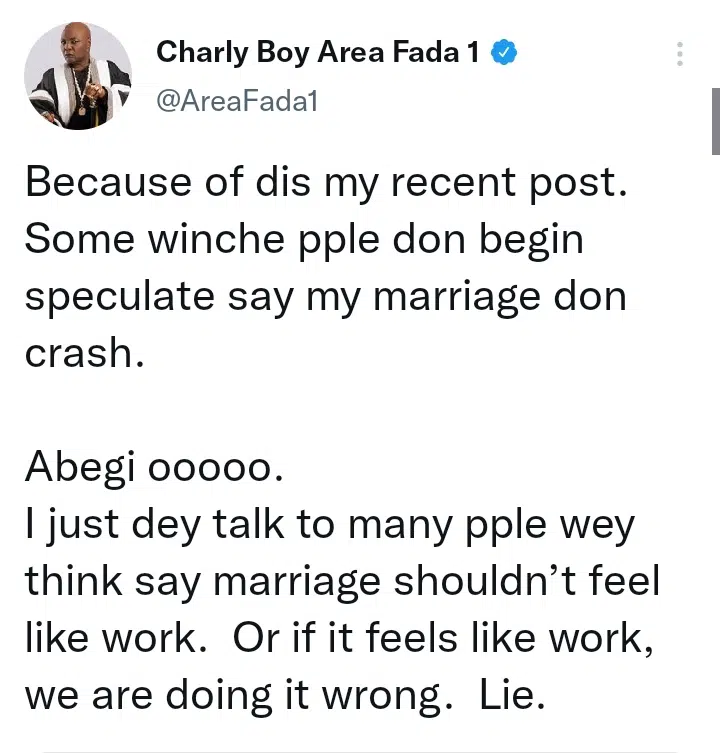The height and width of the screenshot is (753, 720).
Task: Click the word "crash." in the tweet
Action: (x=85, y=354)
